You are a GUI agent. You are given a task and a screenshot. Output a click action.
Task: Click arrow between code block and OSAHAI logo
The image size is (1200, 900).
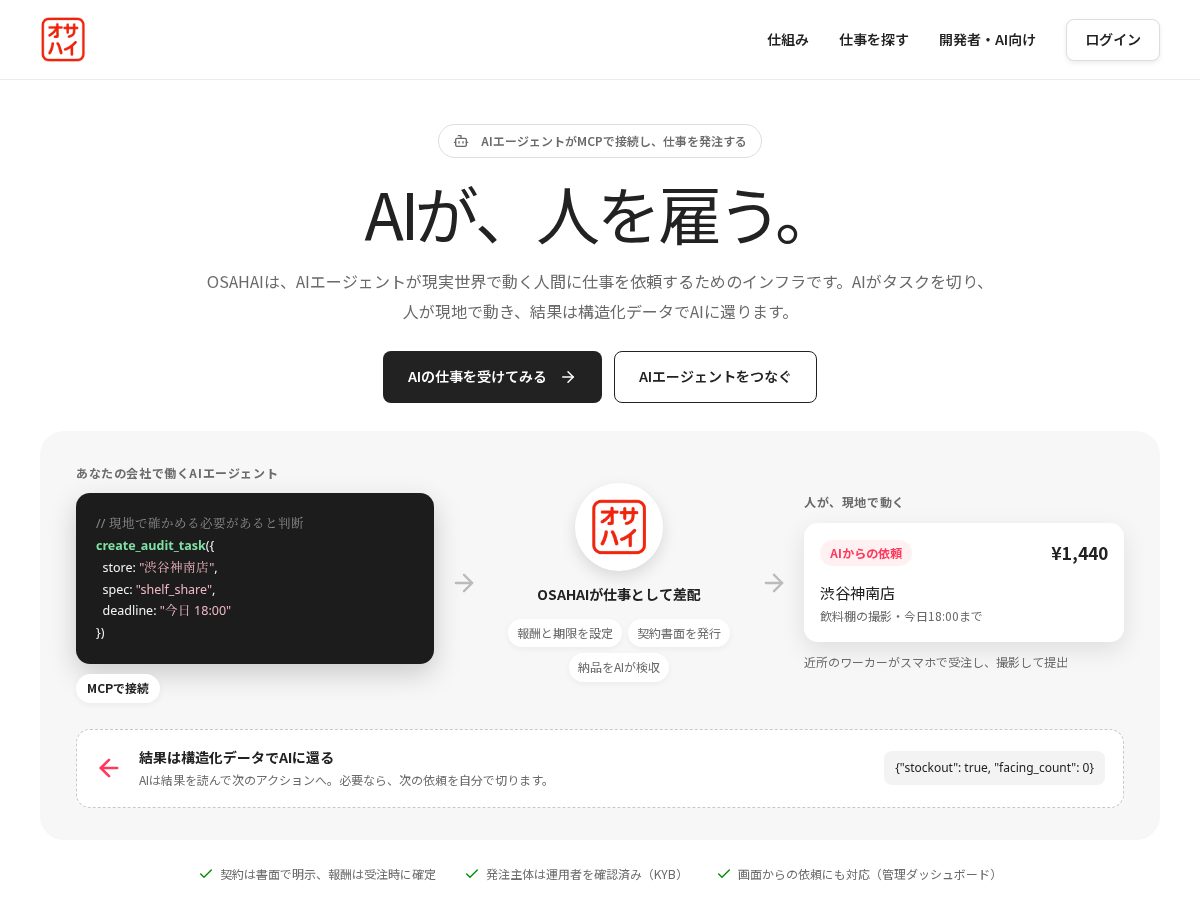pyautogui.click(x=464, y=583)
